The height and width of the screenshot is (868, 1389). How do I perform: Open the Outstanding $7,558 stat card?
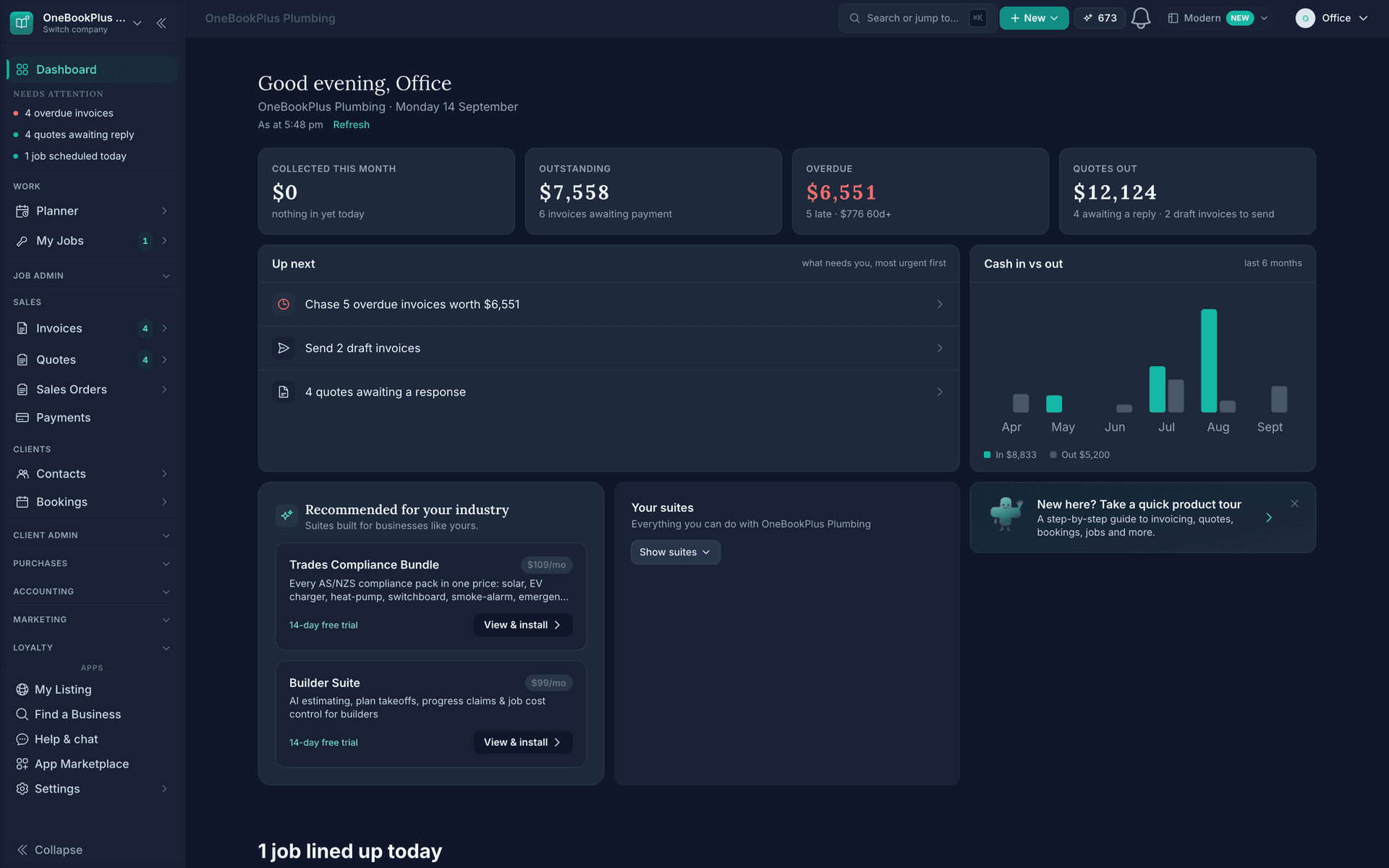point(653,192)
